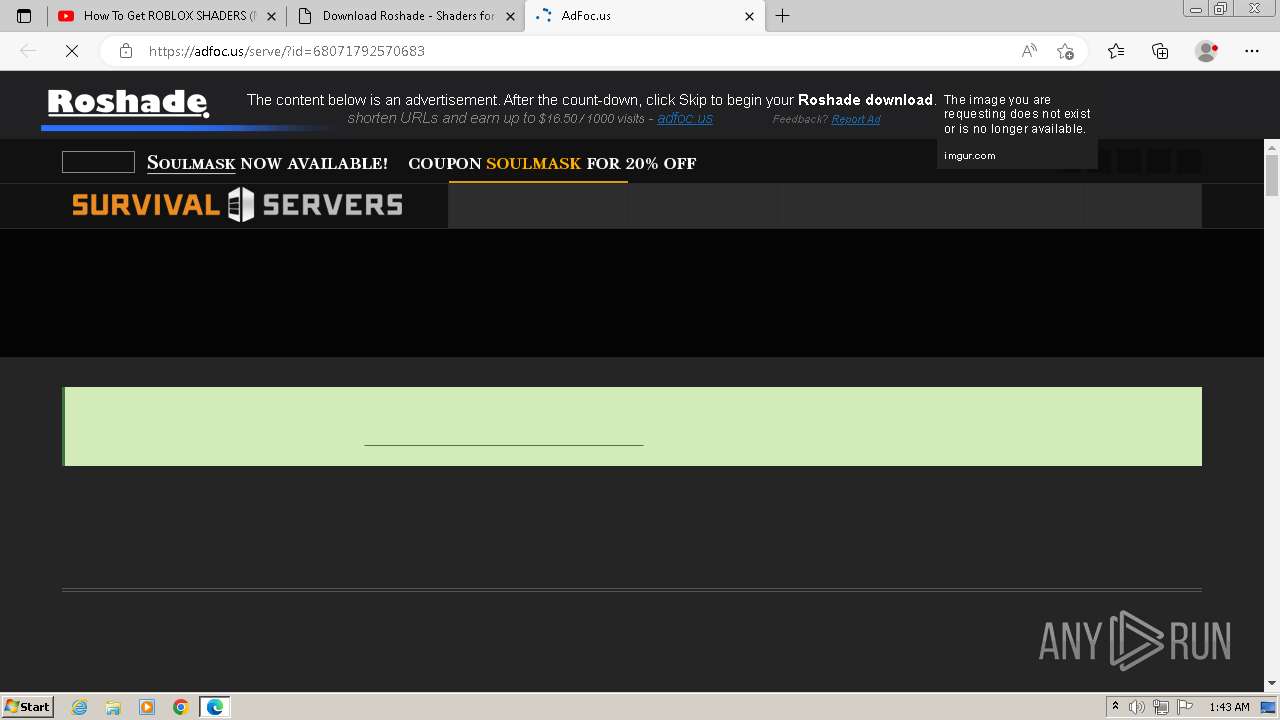This screenshot has height=720, width=1280.
Task: Close the AdFoc.us tab
Action: tap(749, 16)
